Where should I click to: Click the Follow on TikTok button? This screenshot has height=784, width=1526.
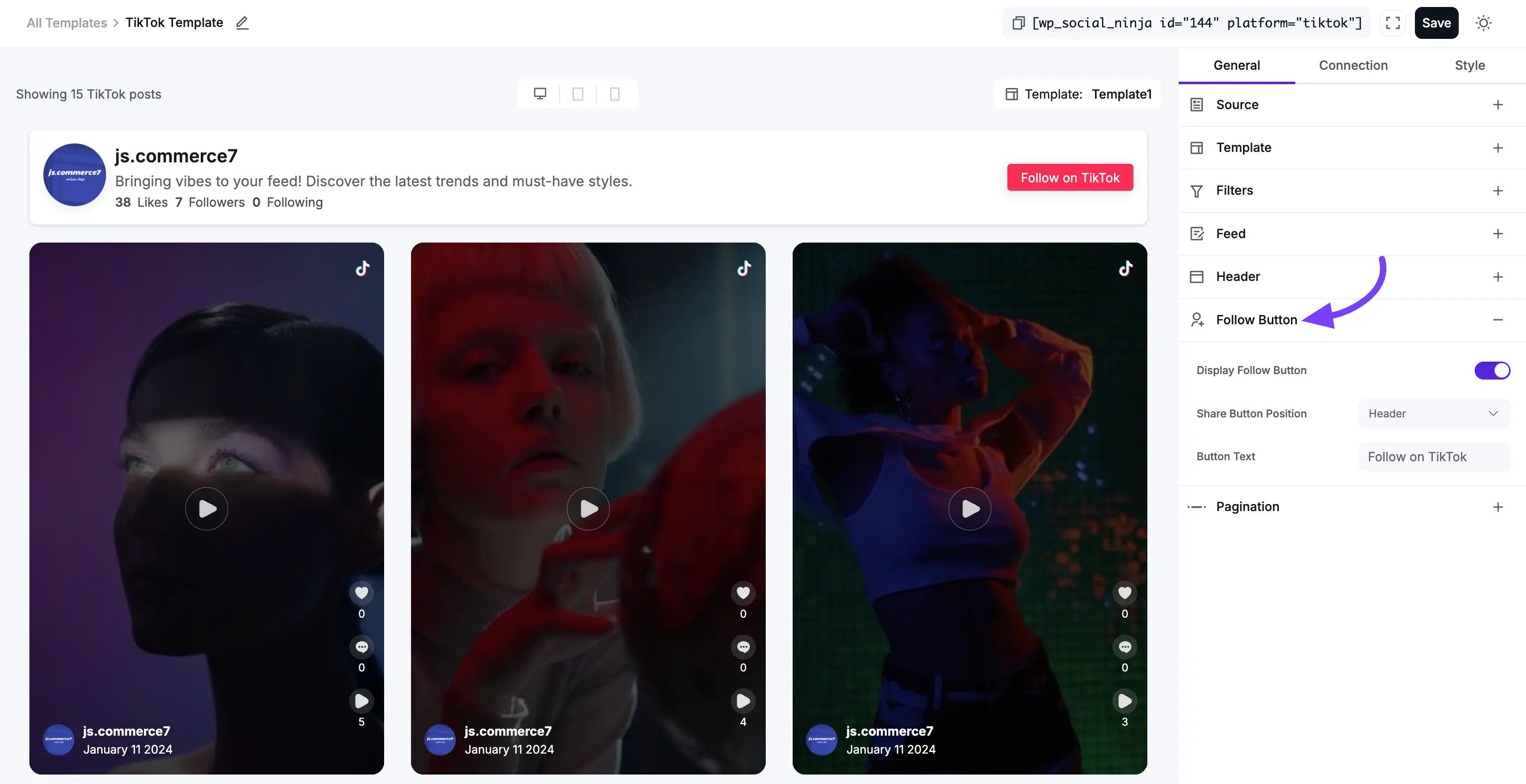(1070, 178)
